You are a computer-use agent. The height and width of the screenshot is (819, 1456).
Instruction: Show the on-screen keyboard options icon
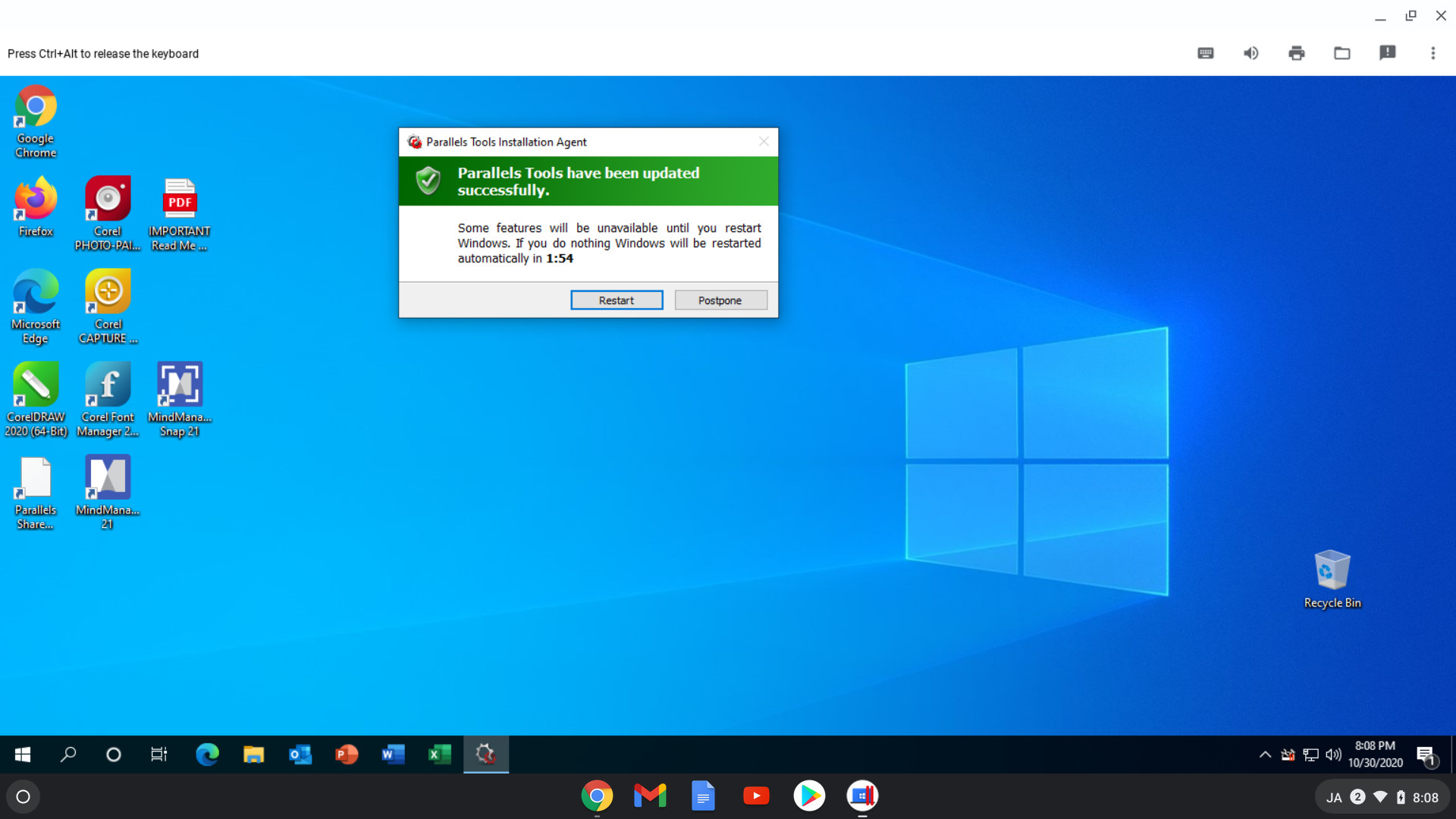(1206, 53)
